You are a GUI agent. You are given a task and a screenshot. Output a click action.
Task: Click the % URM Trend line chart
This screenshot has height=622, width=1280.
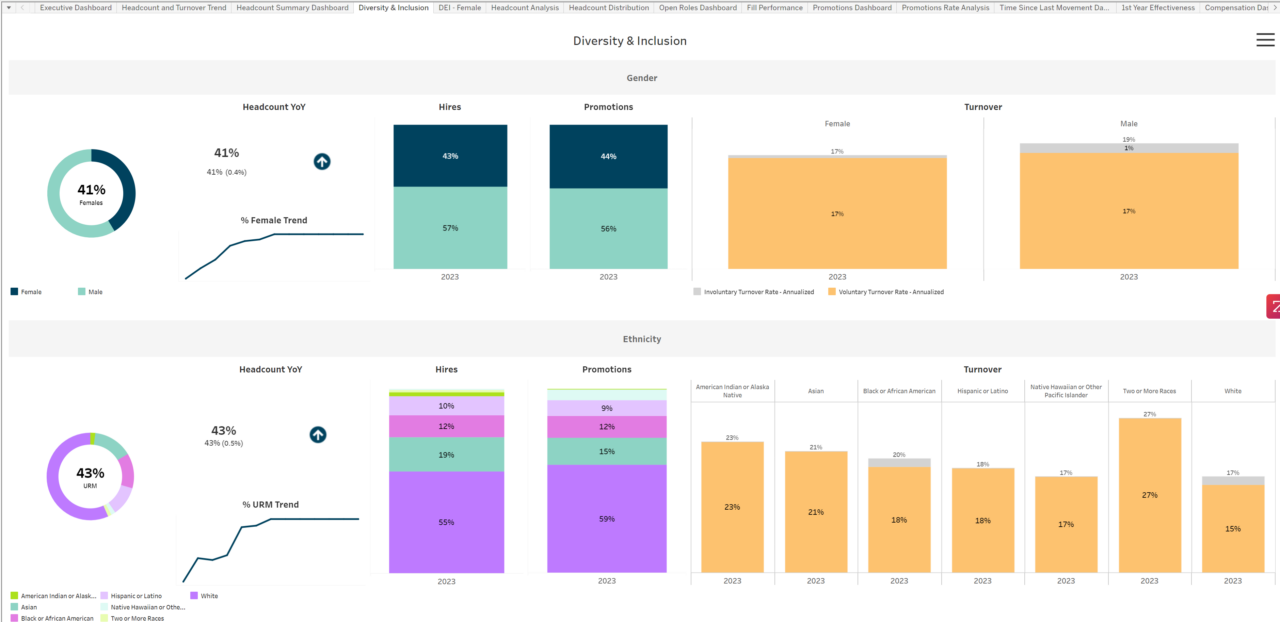coord(270,548)
